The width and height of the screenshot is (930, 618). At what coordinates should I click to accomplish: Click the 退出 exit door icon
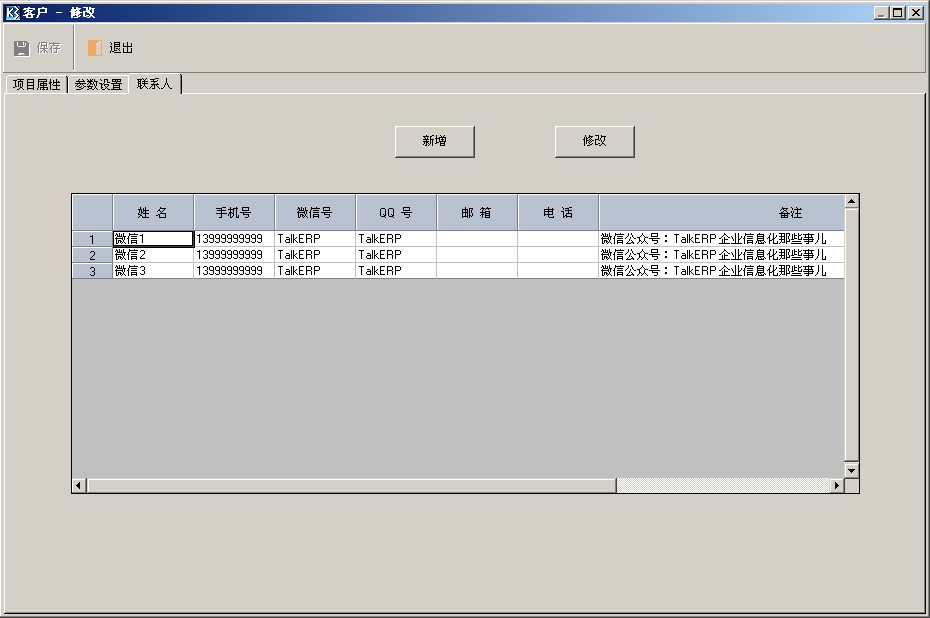point(94,48)
